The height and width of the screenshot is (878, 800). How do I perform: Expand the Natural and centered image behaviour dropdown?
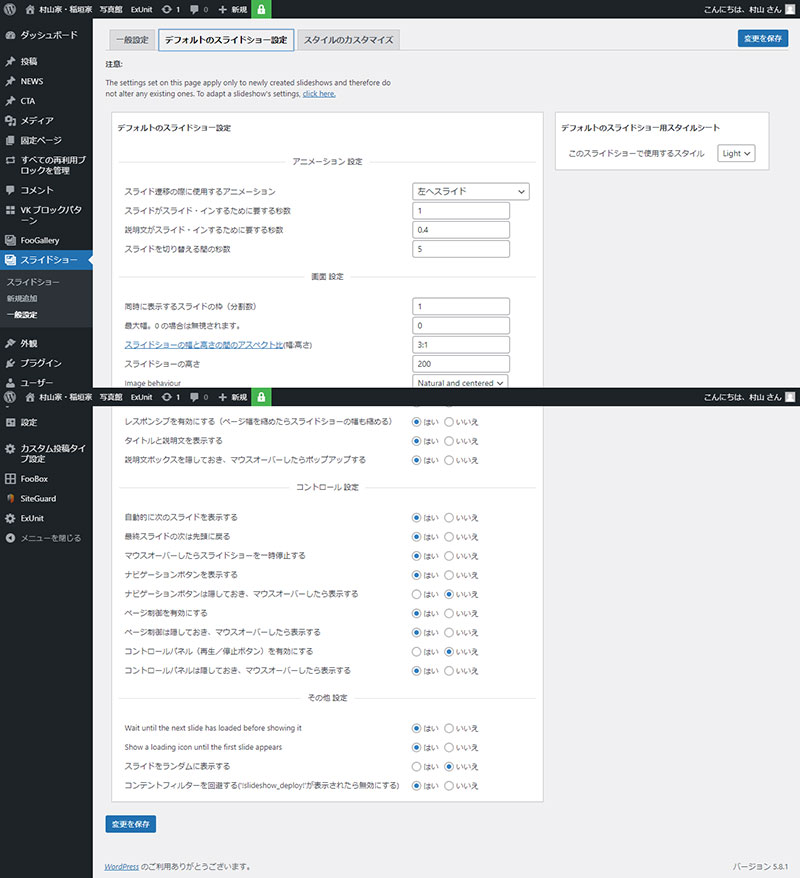tap(460, 382)
